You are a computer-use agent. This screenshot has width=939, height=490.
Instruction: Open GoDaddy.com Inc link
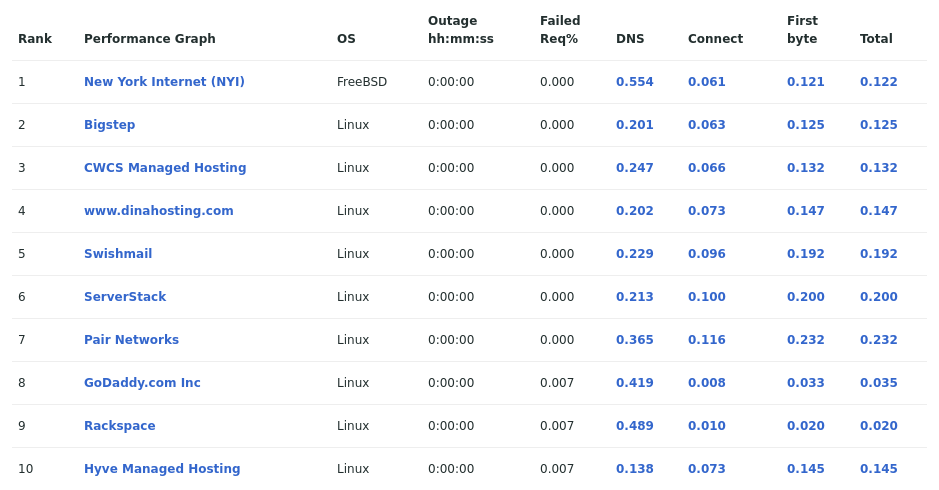(x=142, y=383)
